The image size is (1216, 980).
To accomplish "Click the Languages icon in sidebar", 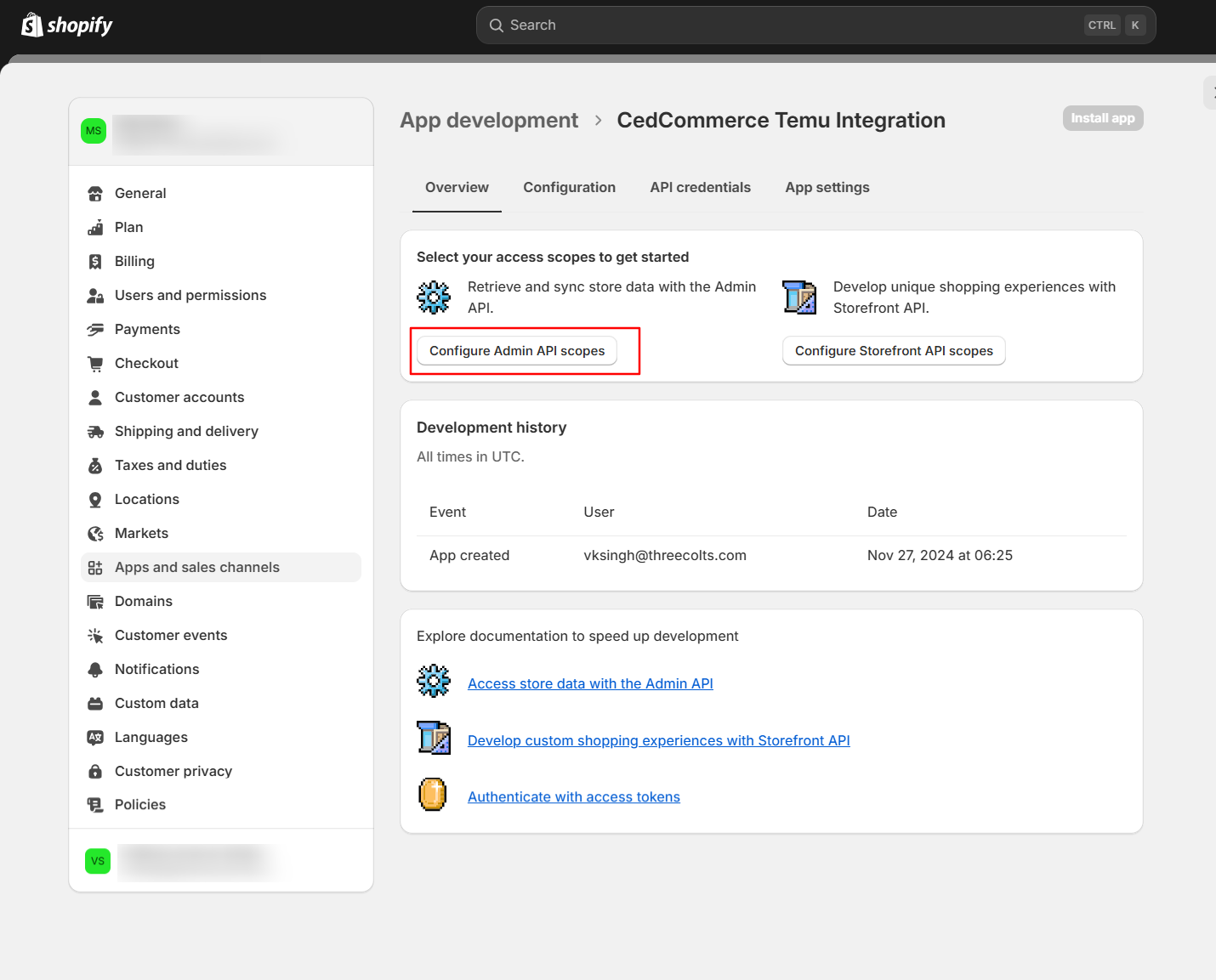I will 95,738.
